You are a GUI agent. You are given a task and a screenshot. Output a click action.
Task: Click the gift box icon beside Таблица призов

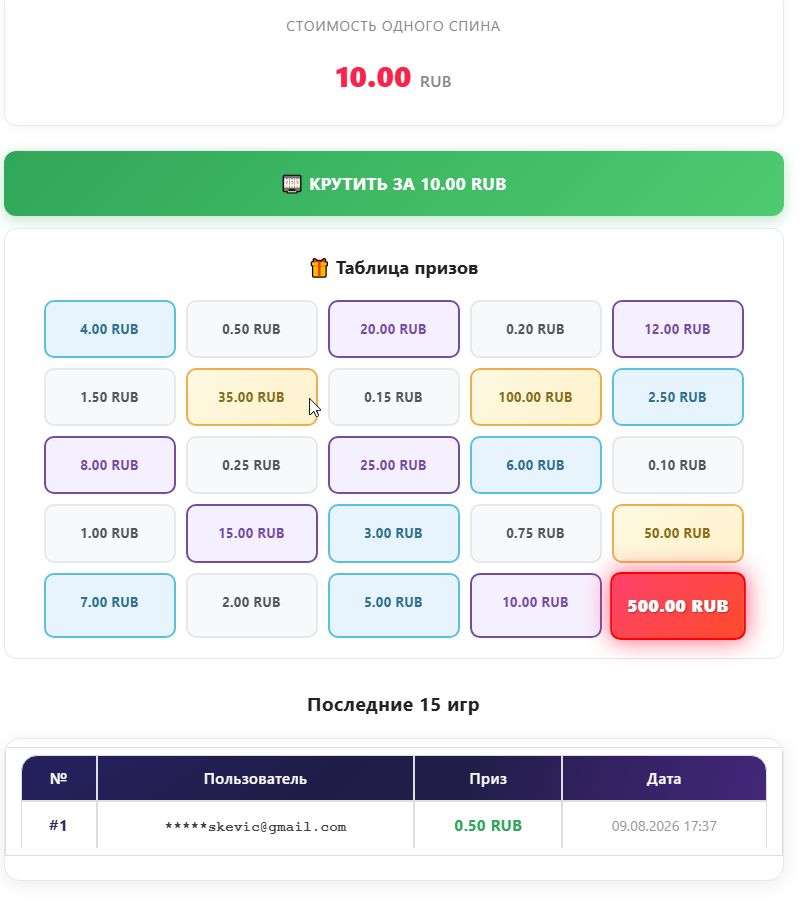[x=319, y=268]
